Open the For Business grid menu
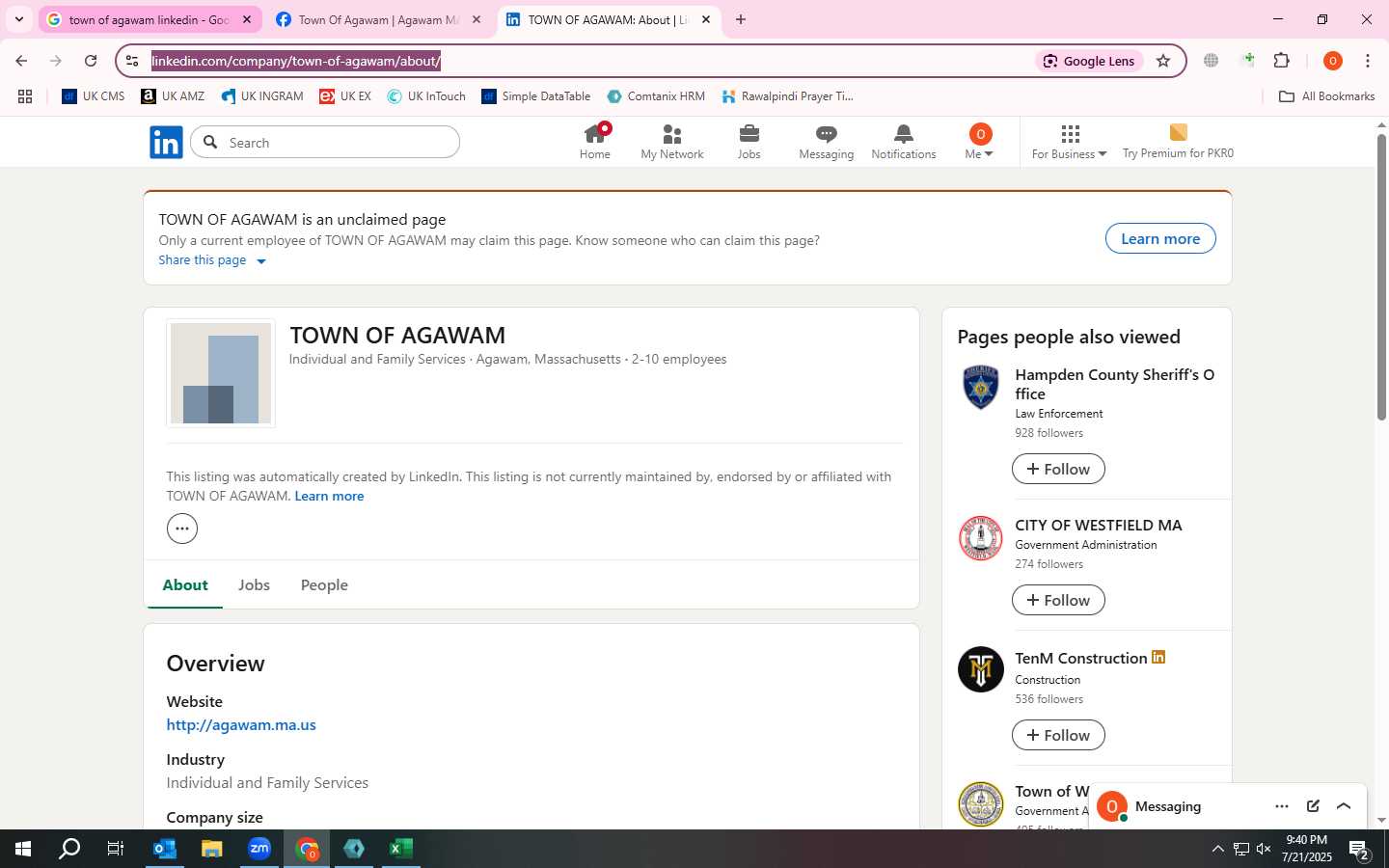The image size is (1389, 868). 1070,142
